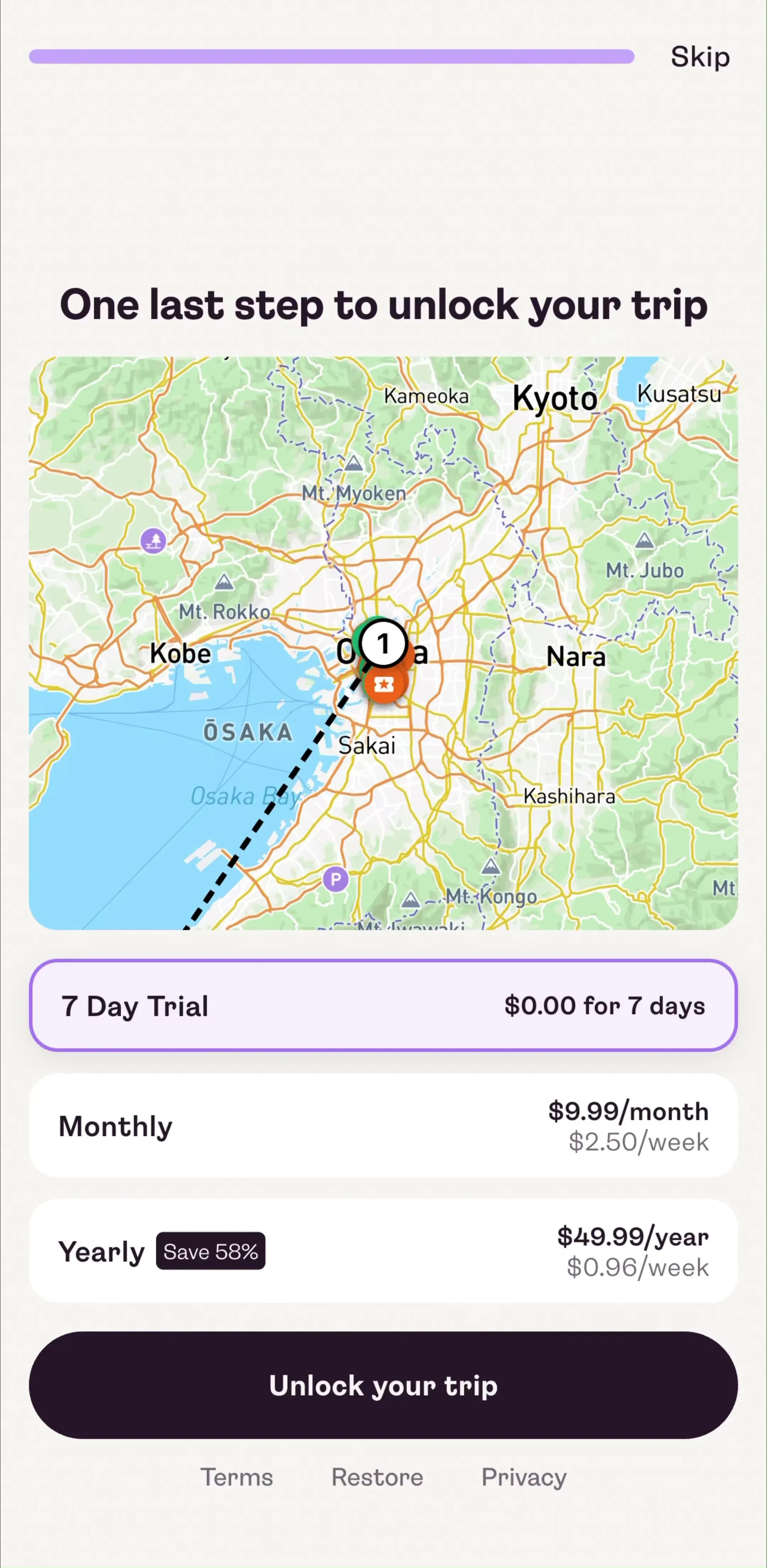Select the Monthly $9.99 plan
Screen dimensions: 767x1568
coord(383,1126)
